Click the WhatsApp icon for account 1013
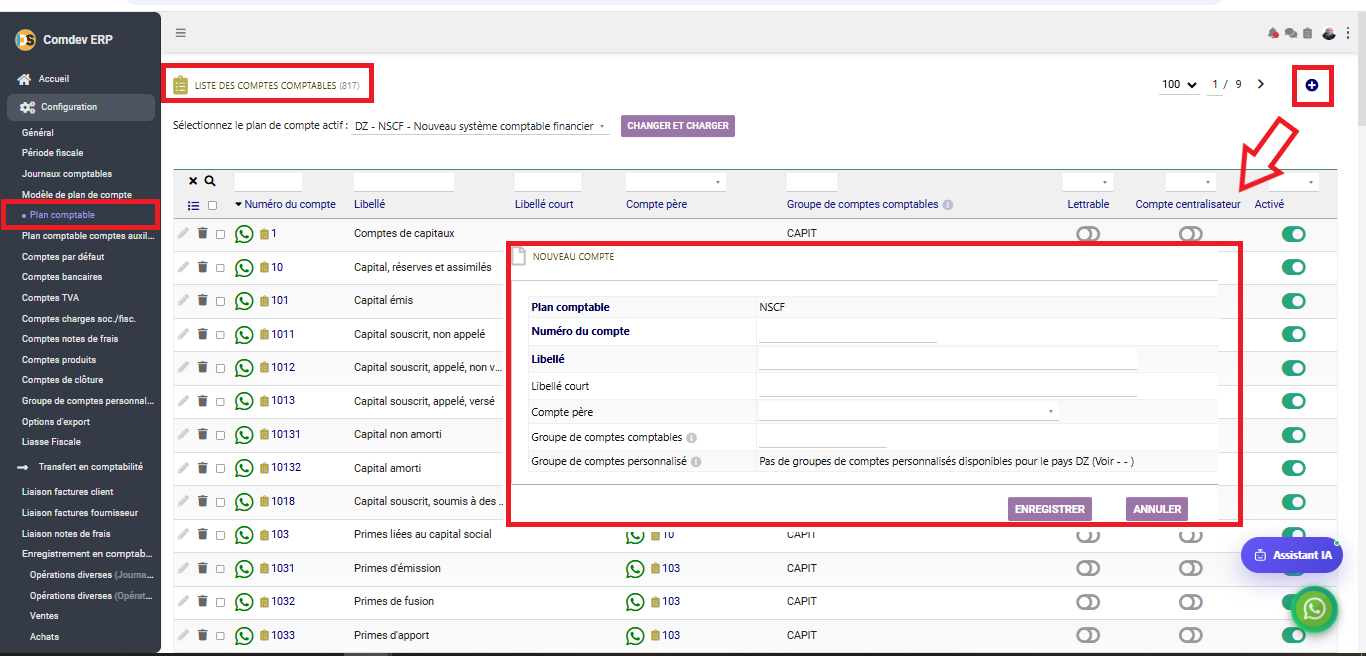This screenshot has height=656, width=1366. 244,401
